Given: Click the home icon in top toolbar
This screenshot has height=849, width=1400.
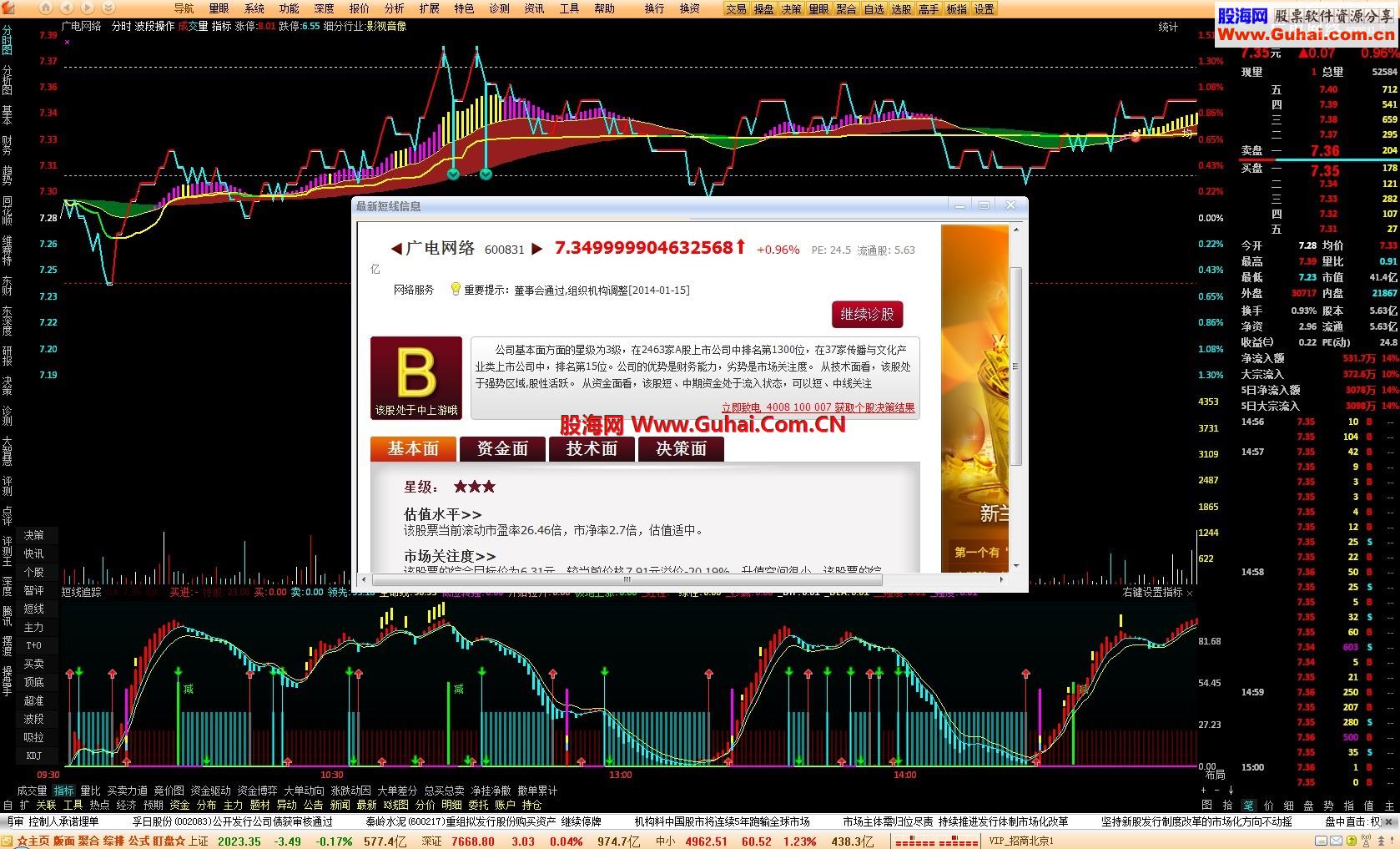Looking at the screenshot, I should click(48, 8).
